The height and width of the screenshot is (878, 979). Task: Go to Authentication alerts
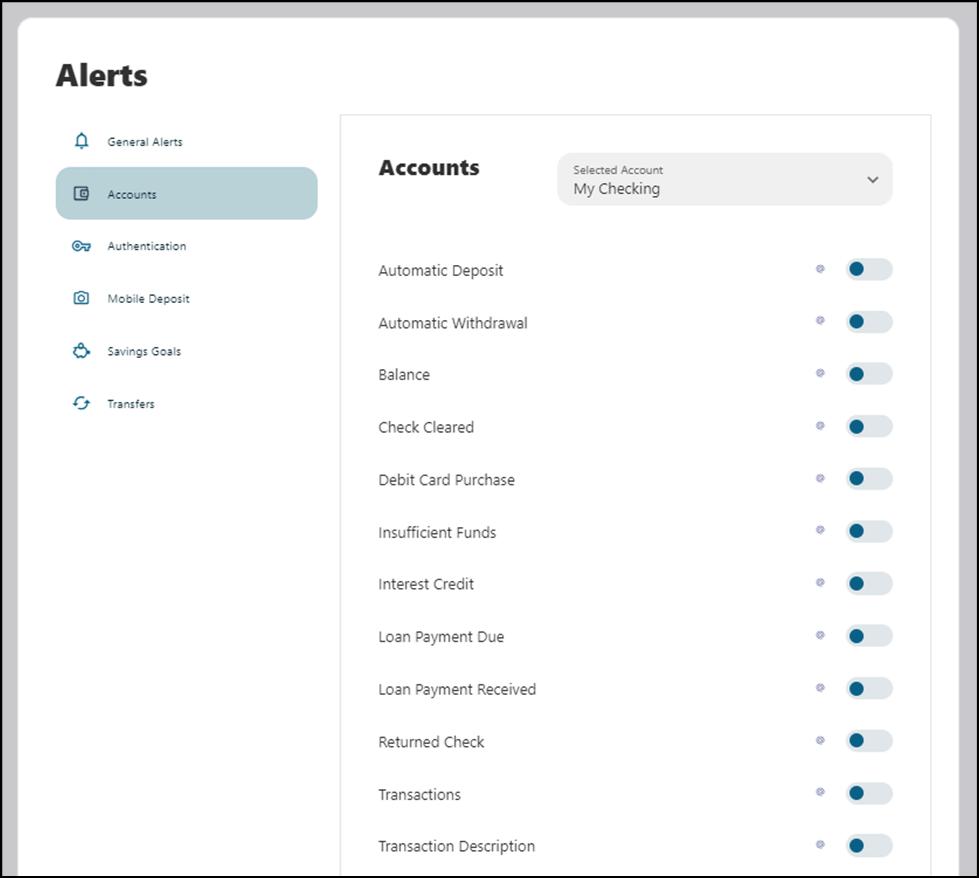tap(187, 246)
